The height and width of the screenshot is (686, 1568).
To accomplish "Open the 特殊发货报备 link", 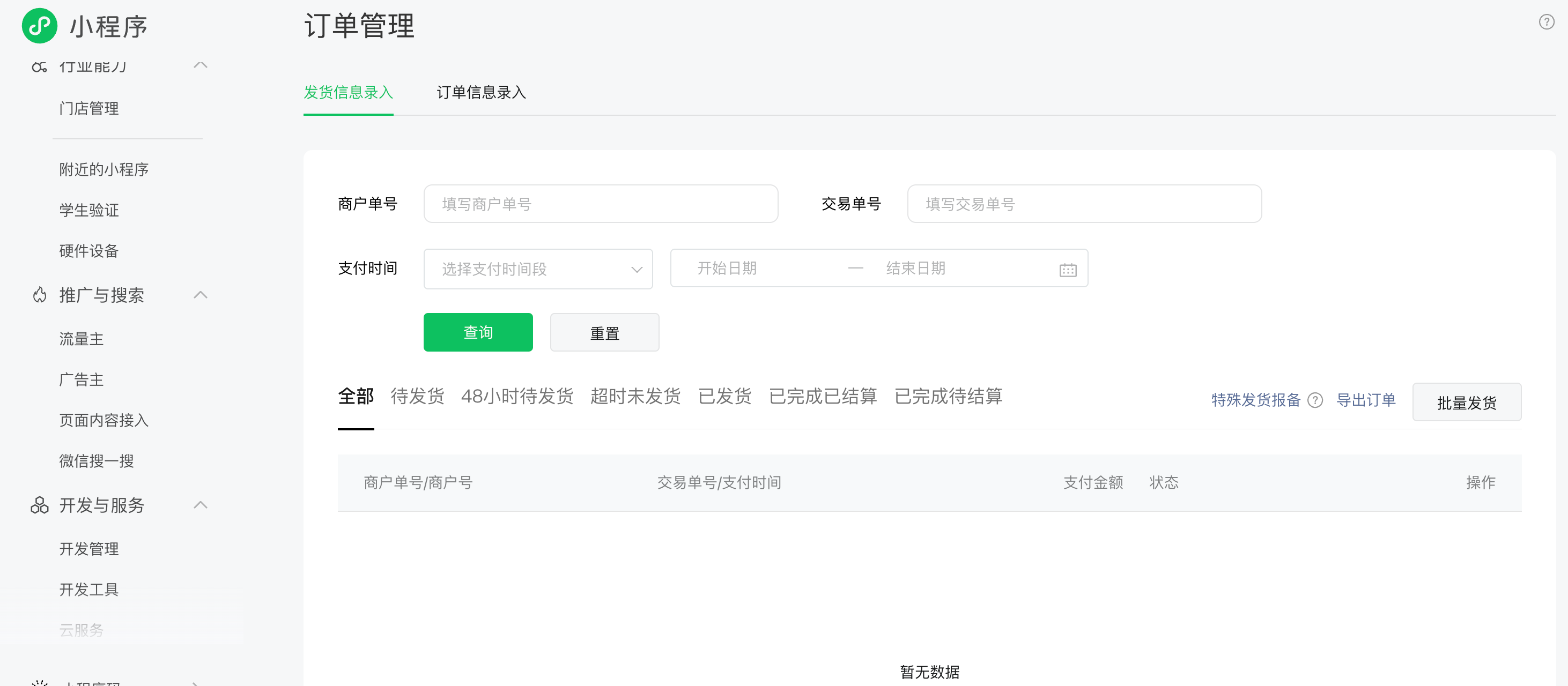I will point(1255,400).
